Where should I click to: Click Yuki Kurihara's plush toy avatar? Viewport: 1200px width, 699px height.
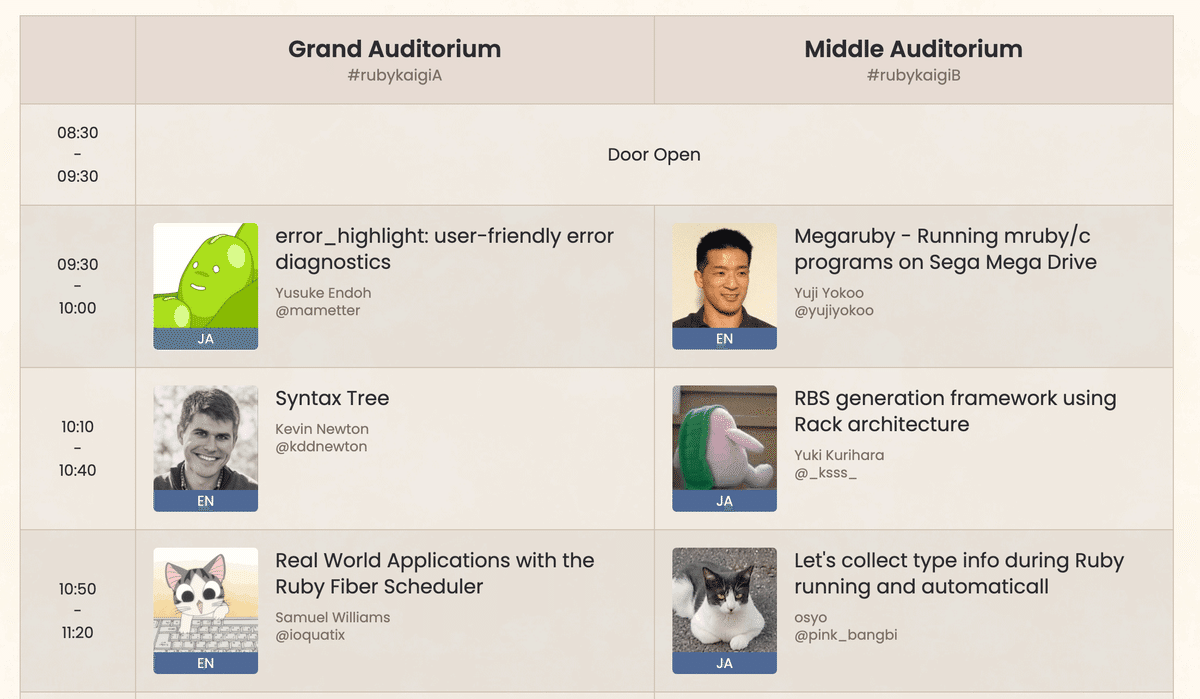[x=724, y=438]
